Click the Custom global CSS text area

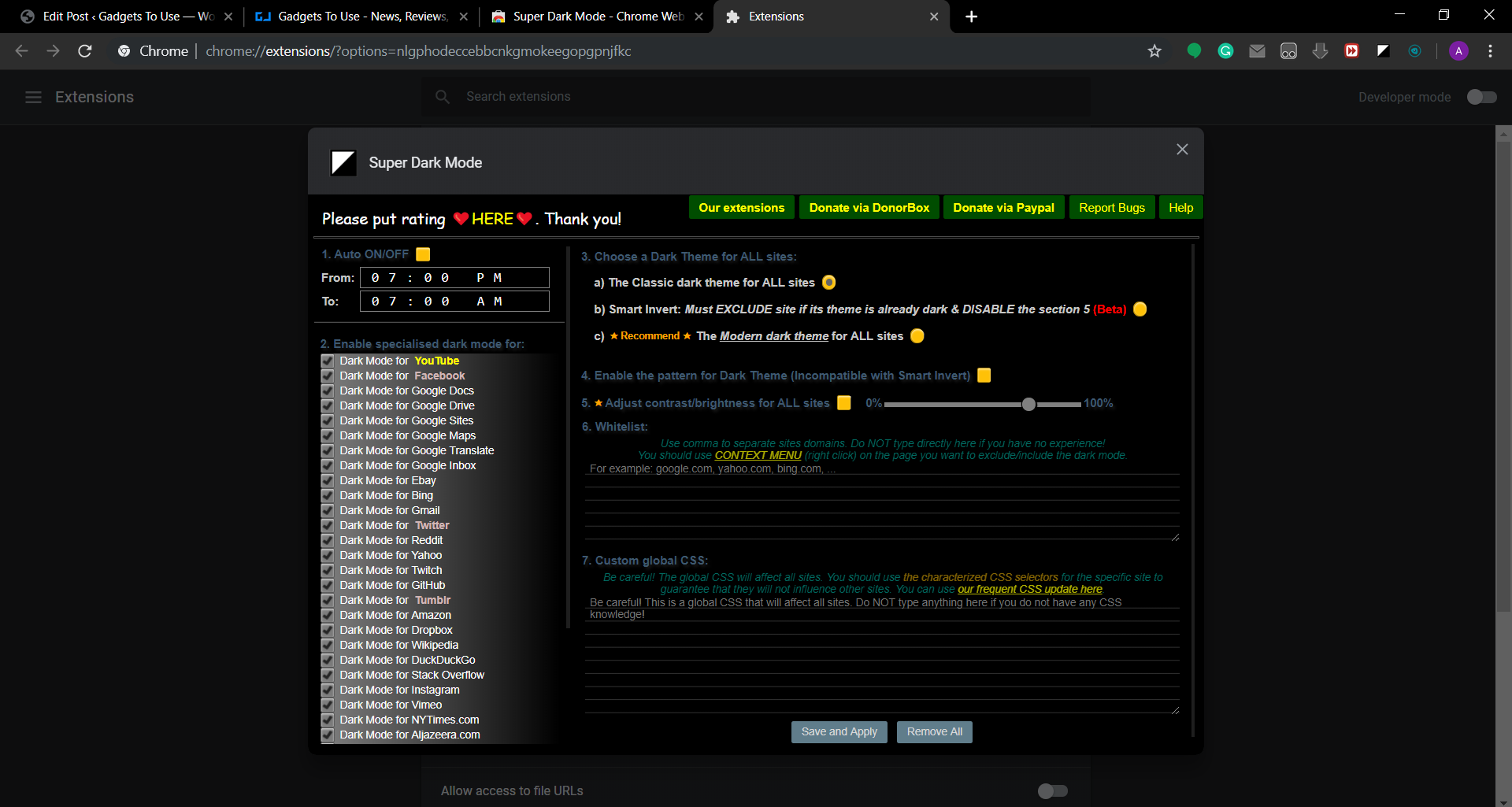click(882, 655)
